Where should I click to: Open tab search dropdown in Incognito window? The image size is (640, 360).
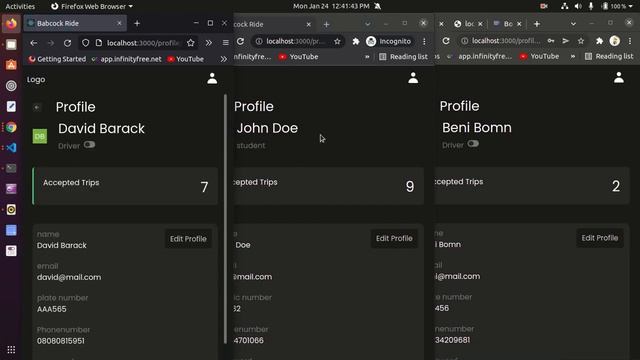coord(368,24)
